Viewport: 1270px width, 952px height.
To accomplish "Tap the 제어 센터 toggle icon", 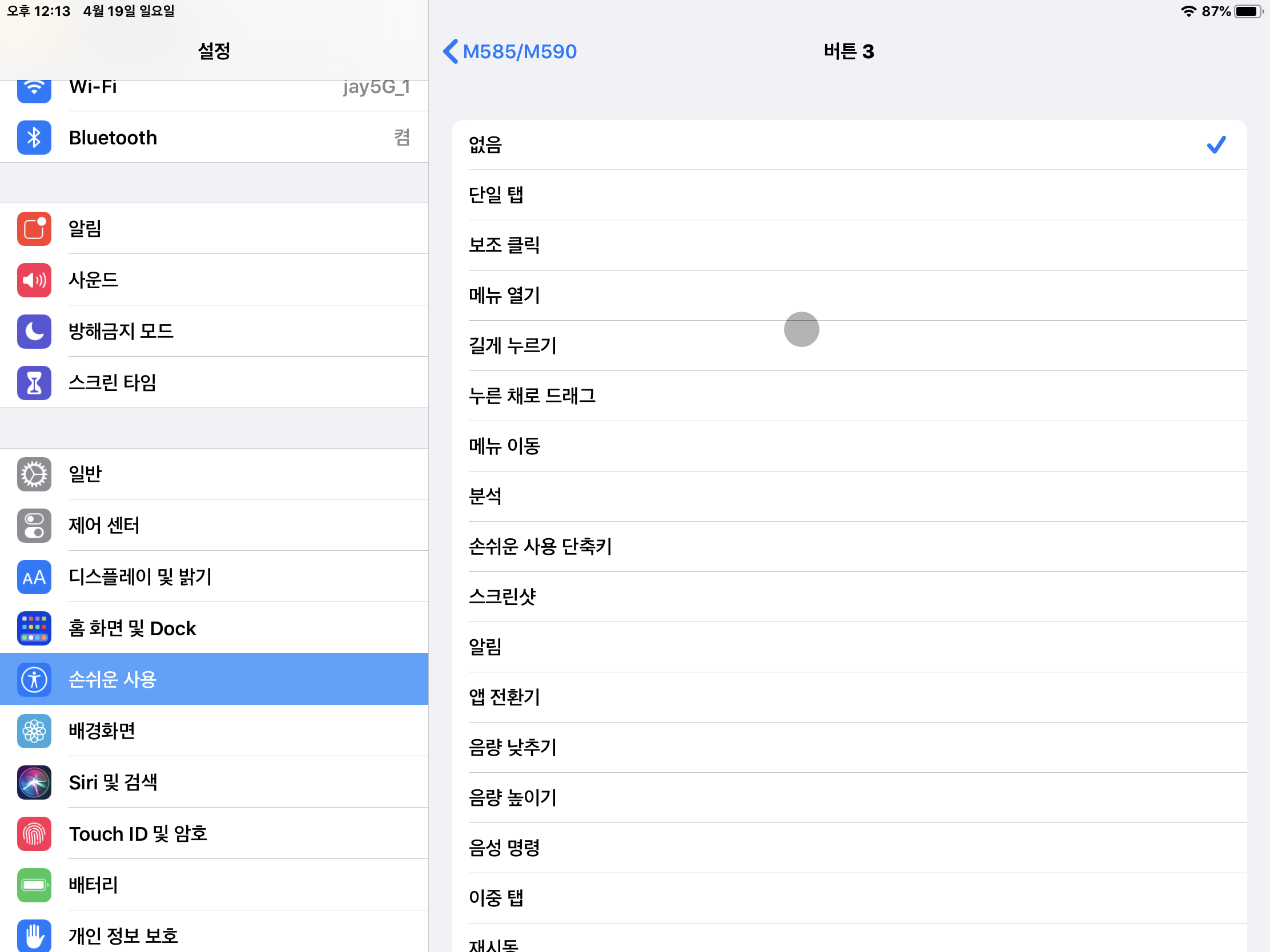I will tap(34, 525).
